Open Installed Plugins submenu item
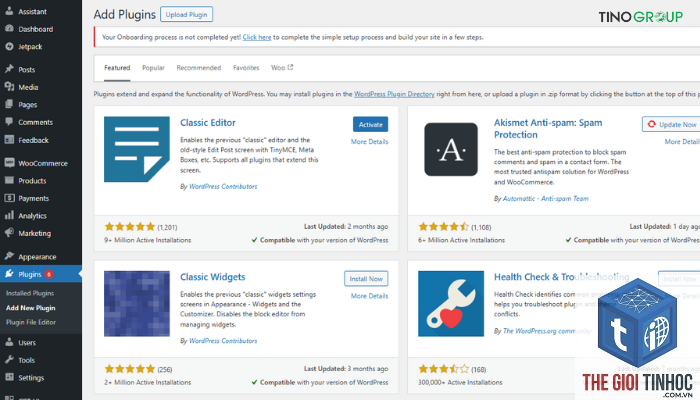The image size is (700, 400). coord(30,293)
